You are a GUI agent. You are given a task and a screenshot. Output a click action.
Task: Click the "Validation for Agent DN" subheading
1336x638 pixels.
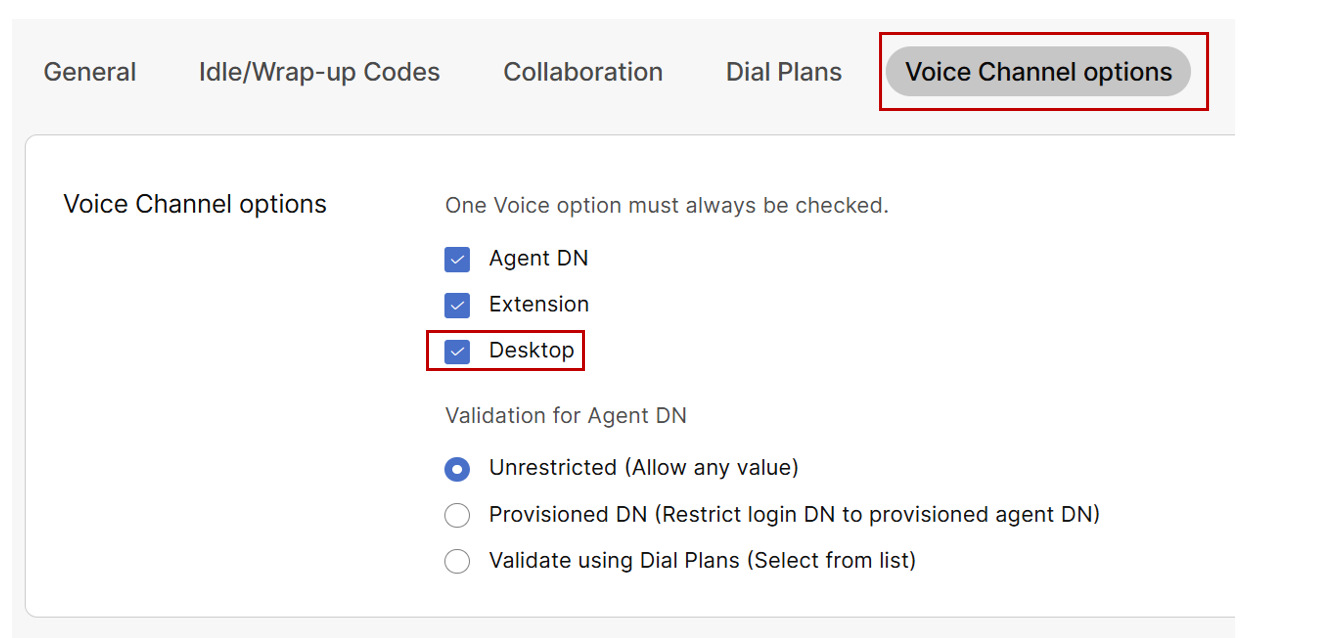pyautogui.click(x=565, y=415)
